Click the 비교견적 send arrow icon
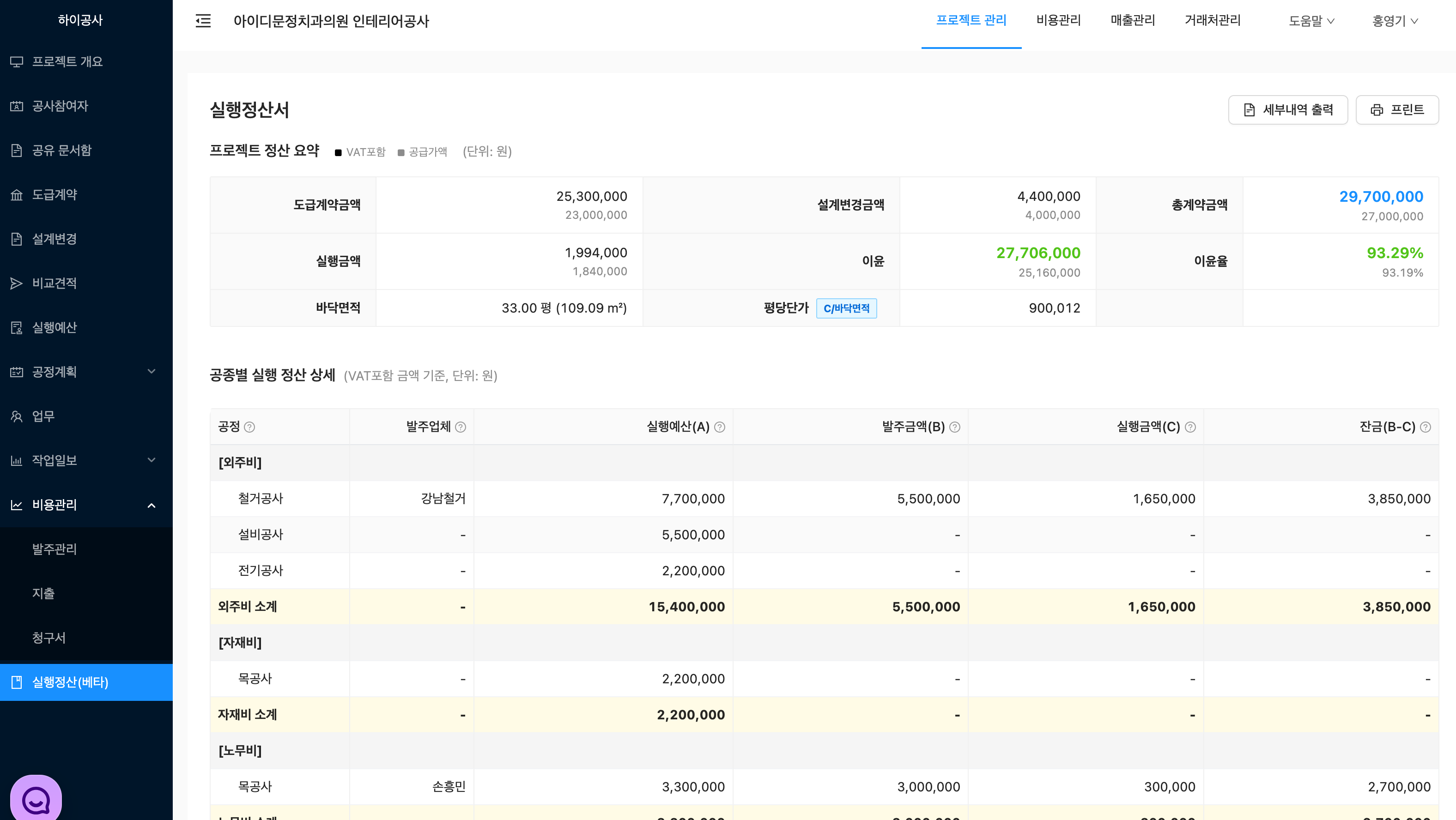Screen dimensions: 1456x820 pyautogui.click(x=16, y=283)
